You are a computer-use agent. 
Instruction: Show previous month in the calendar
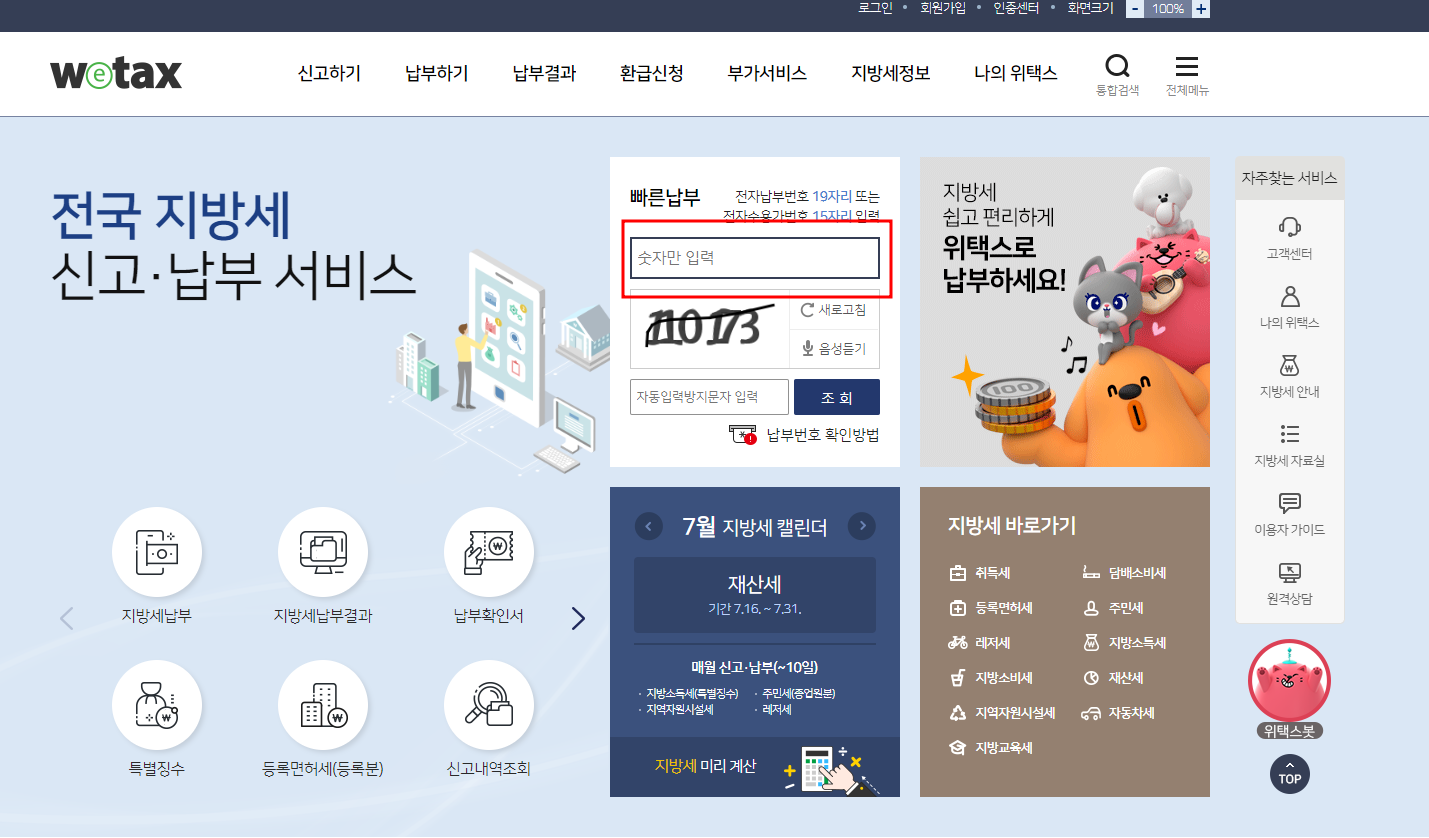point(647,526)
